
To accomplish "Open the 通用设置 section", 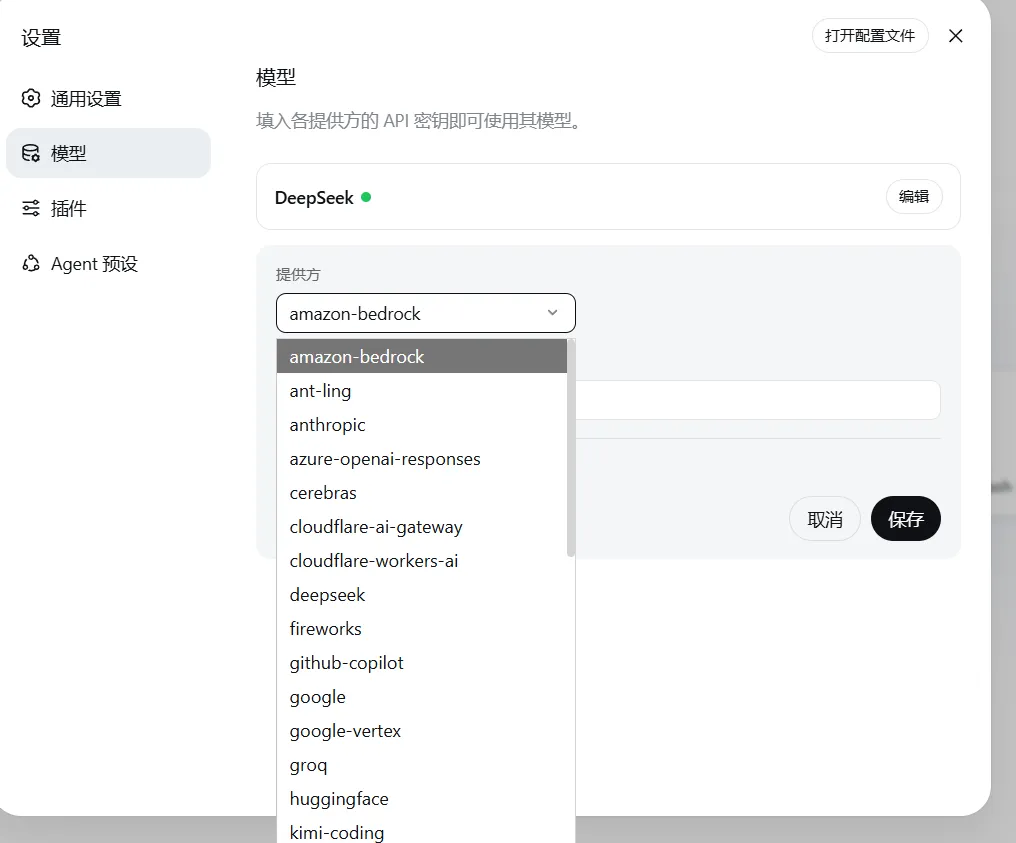I will tap(108, 98).
